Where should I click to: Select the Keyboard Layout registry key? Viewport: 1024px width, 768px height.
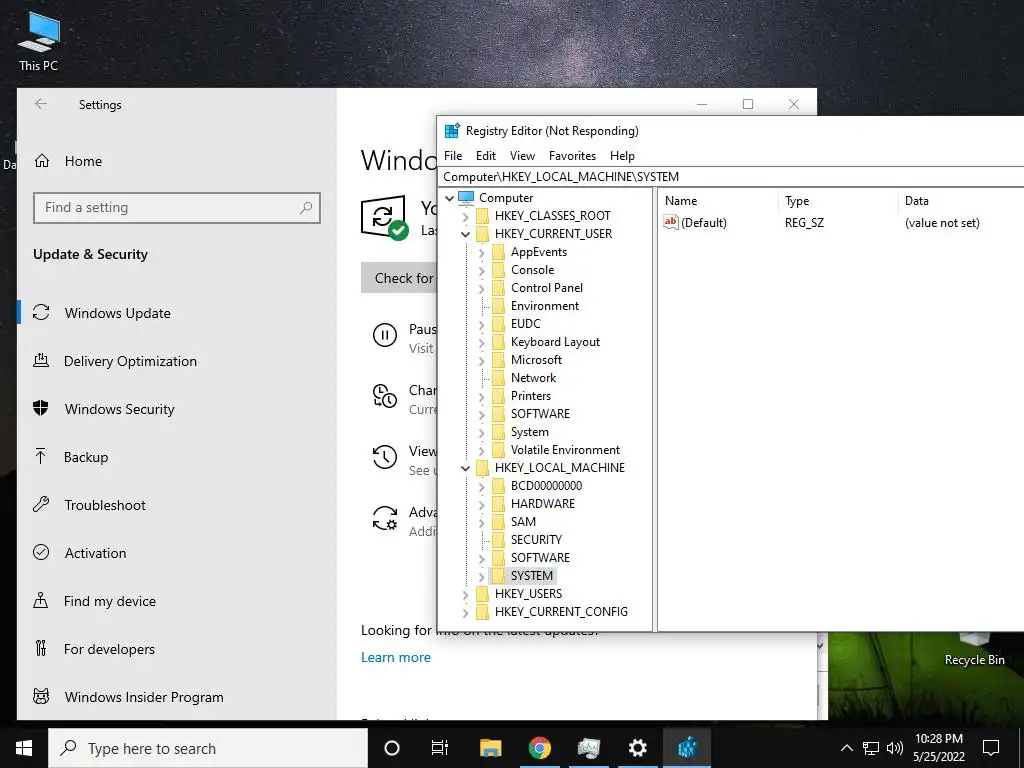555,342
